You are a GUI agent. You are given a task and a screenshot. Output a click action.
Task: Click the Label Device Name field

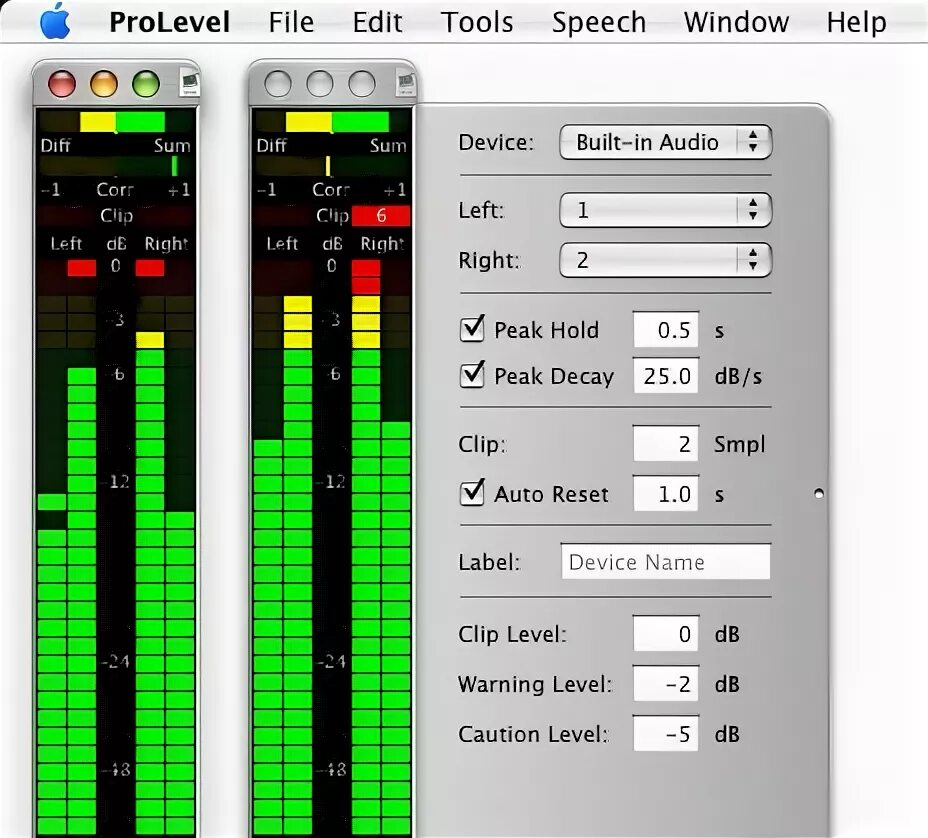point(666,562)
